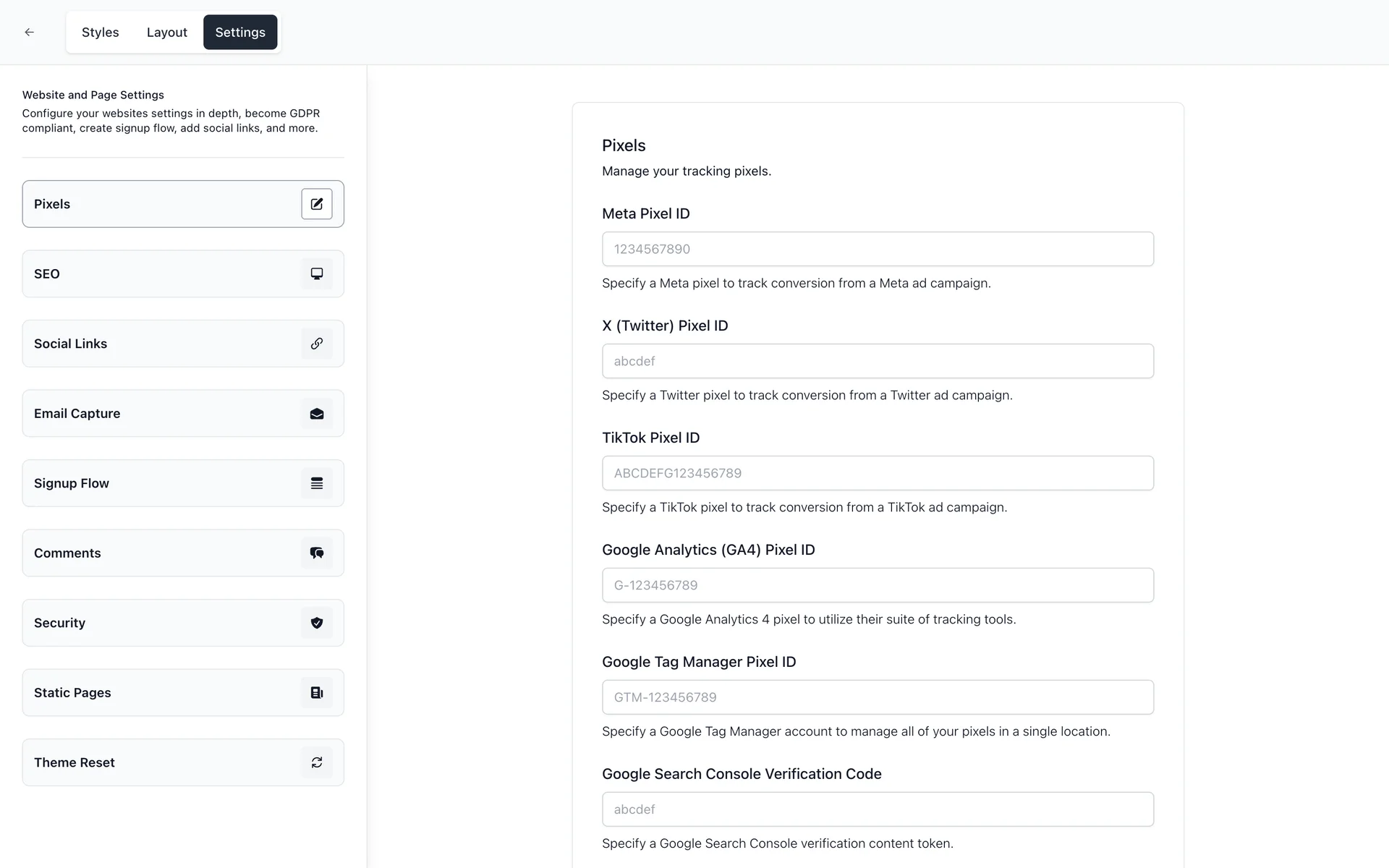Click the Google Search Console Verification Code field
Image resolution: width=1389 pixels, height=868 pixels.
click(878, 809)
